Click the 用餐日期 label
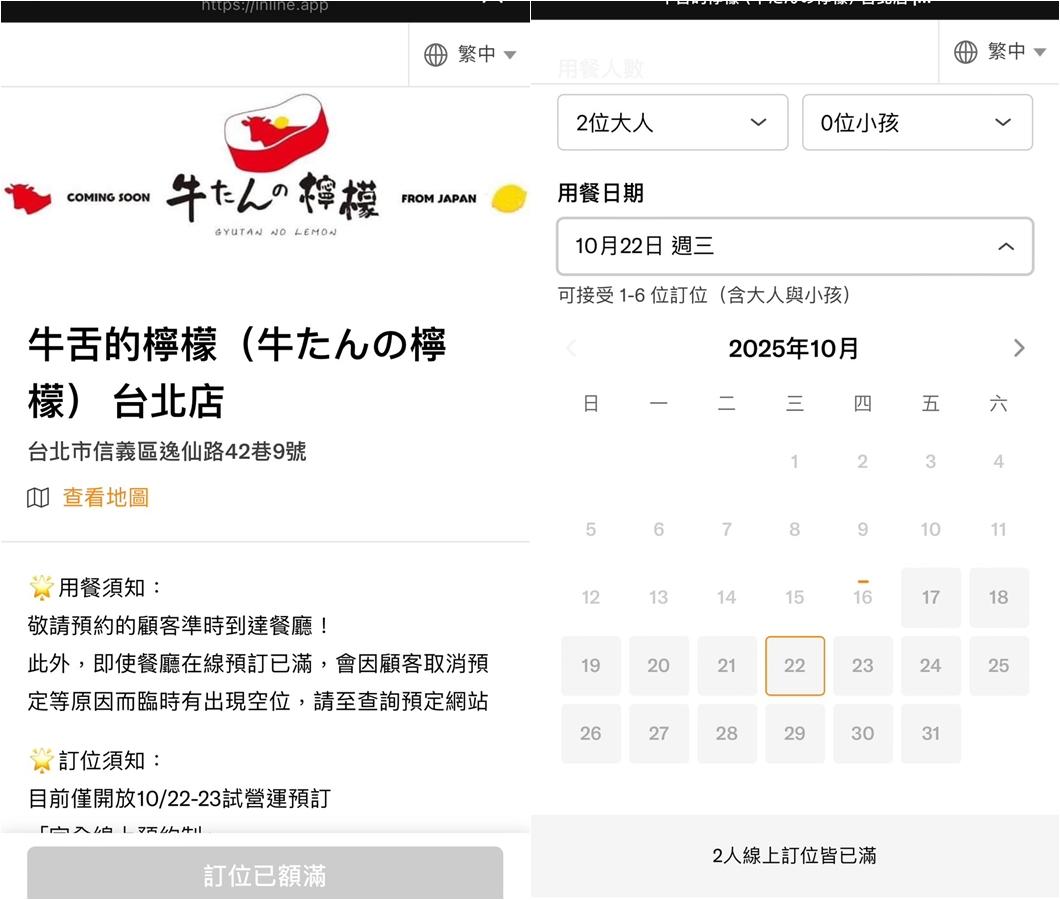This screenshot has height=900, width=1060. [x=600, y=193]
